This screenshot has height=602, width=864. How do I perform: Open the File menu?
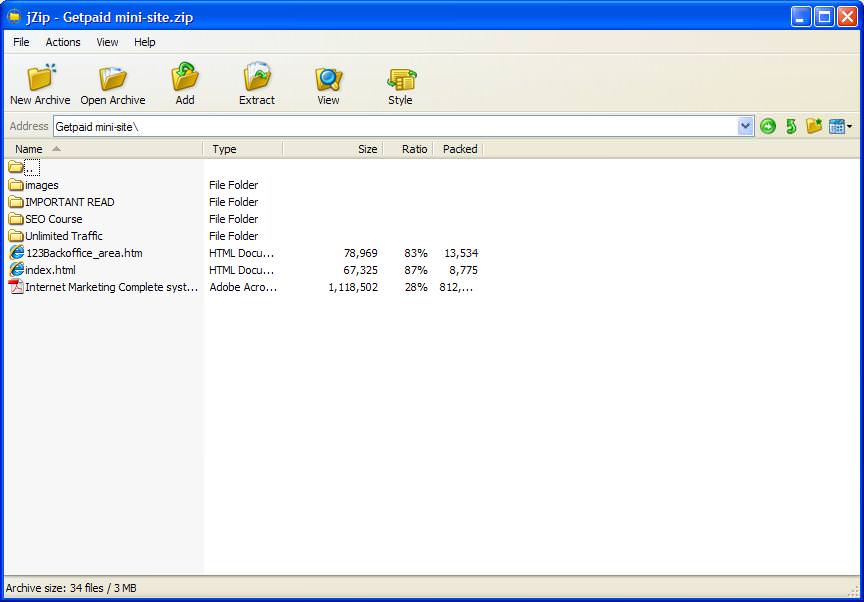(x=20, y=42)
